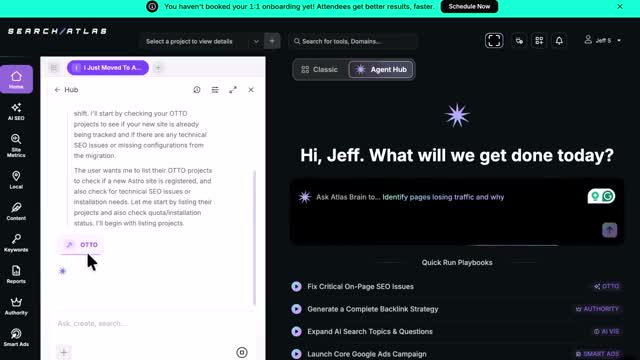Click the AI VIS tag on playbook
This screenshot has width=640, height=360.
(607, 331)
